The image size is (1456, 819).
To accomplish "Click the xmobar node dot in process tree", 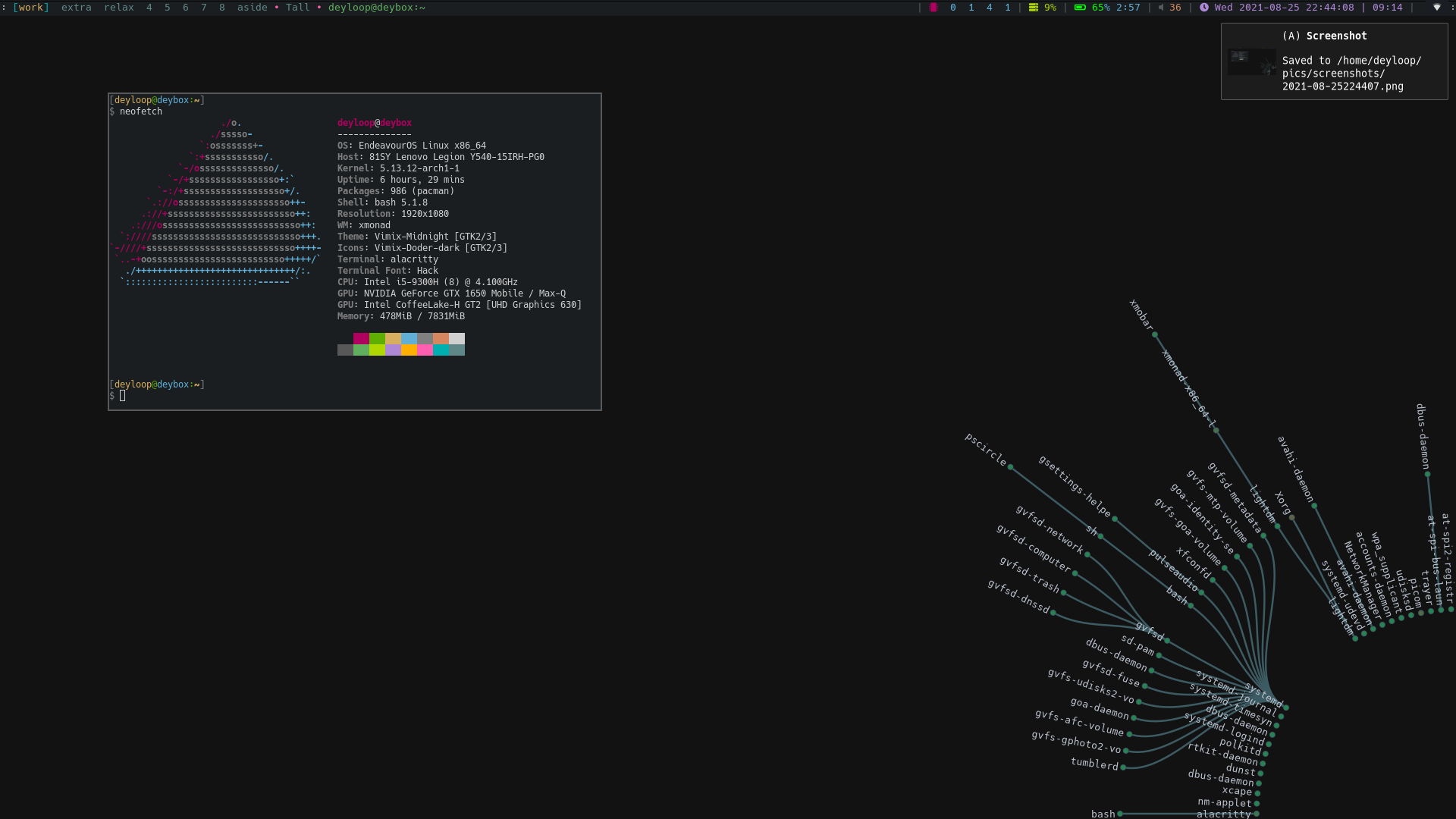I will [x=1155, y=334].
